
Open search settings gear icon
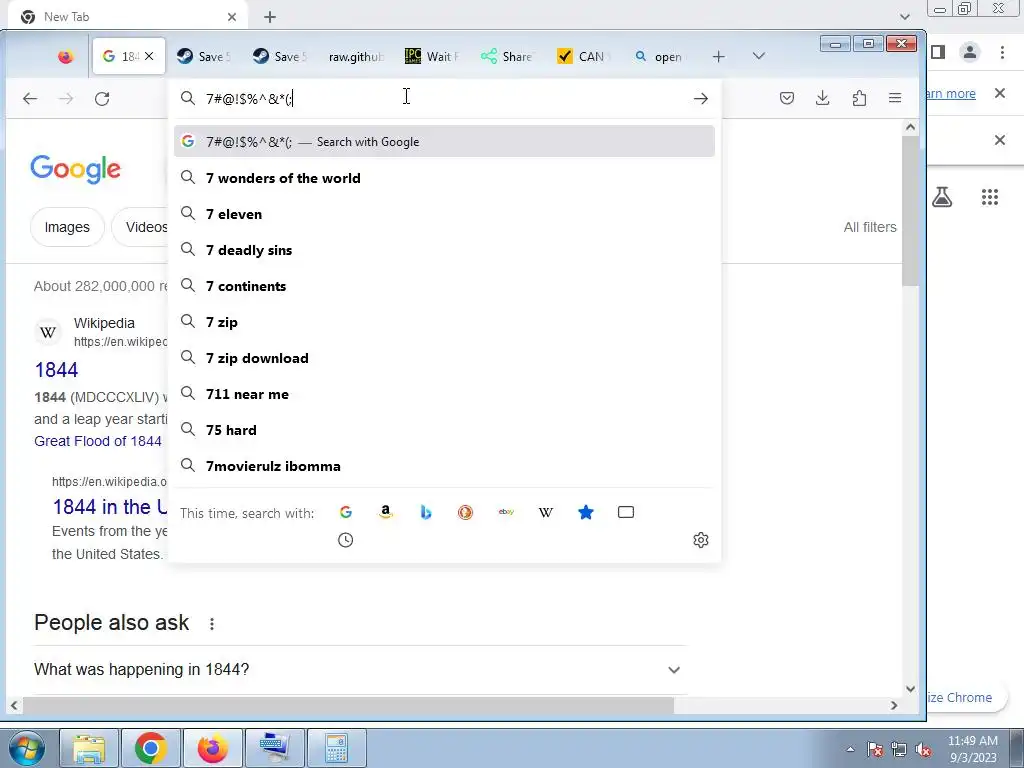point(701,540)
